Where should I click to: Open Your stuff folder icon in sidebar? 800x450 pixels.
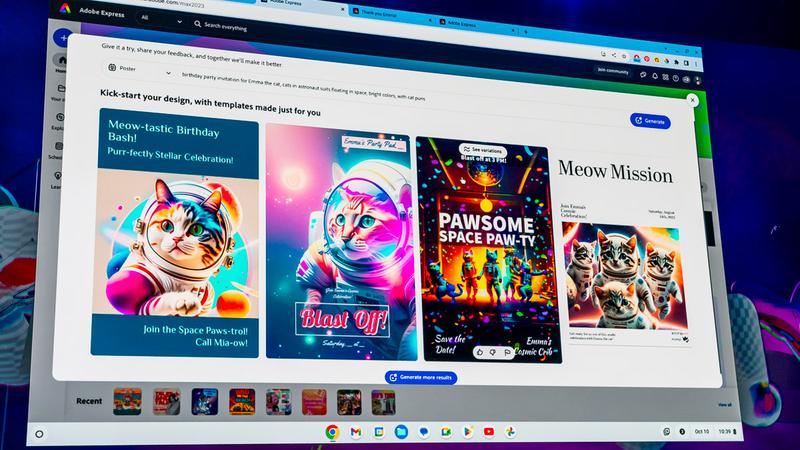tap(61, 89)
